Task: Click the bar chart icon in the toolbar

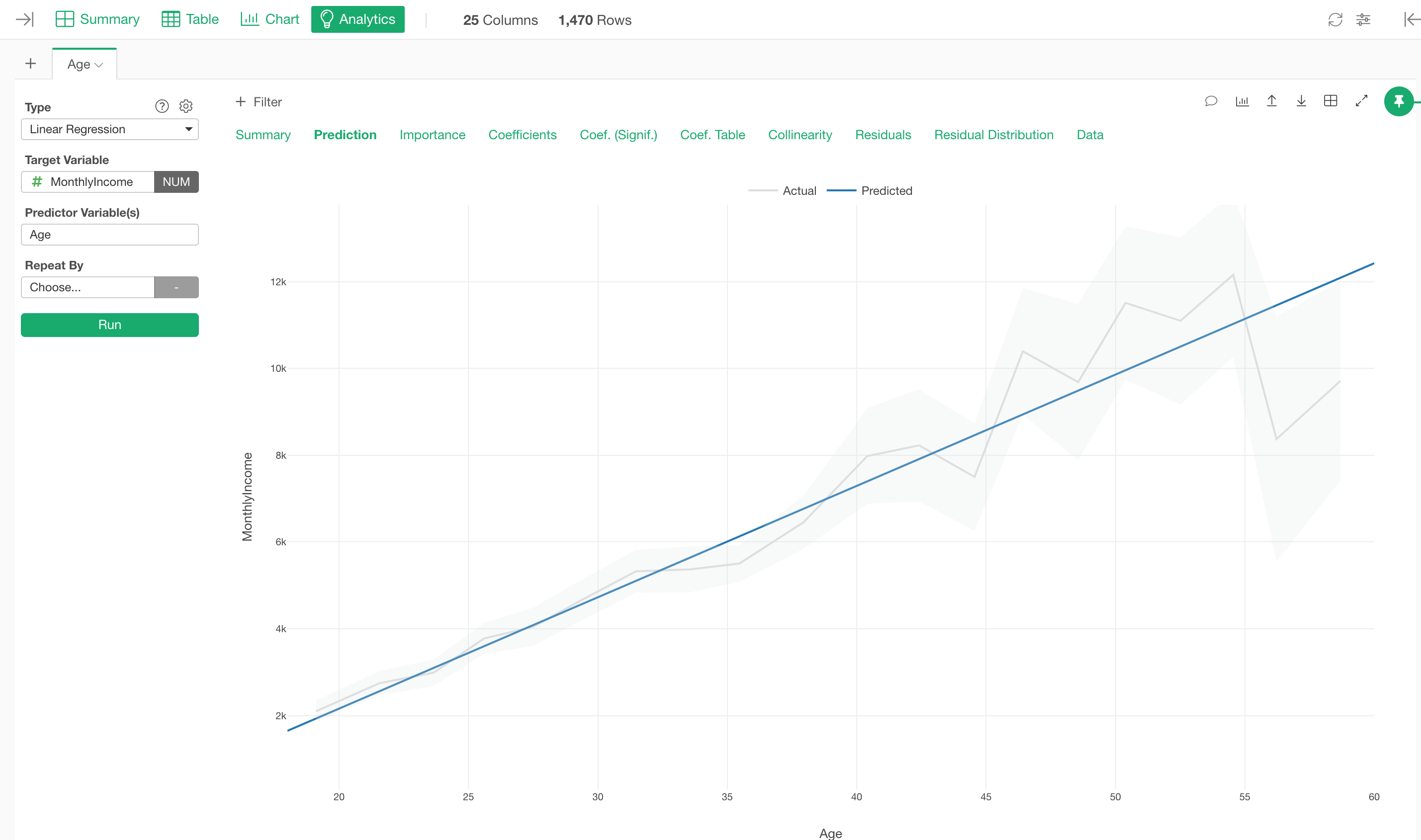Action: 1242,101
